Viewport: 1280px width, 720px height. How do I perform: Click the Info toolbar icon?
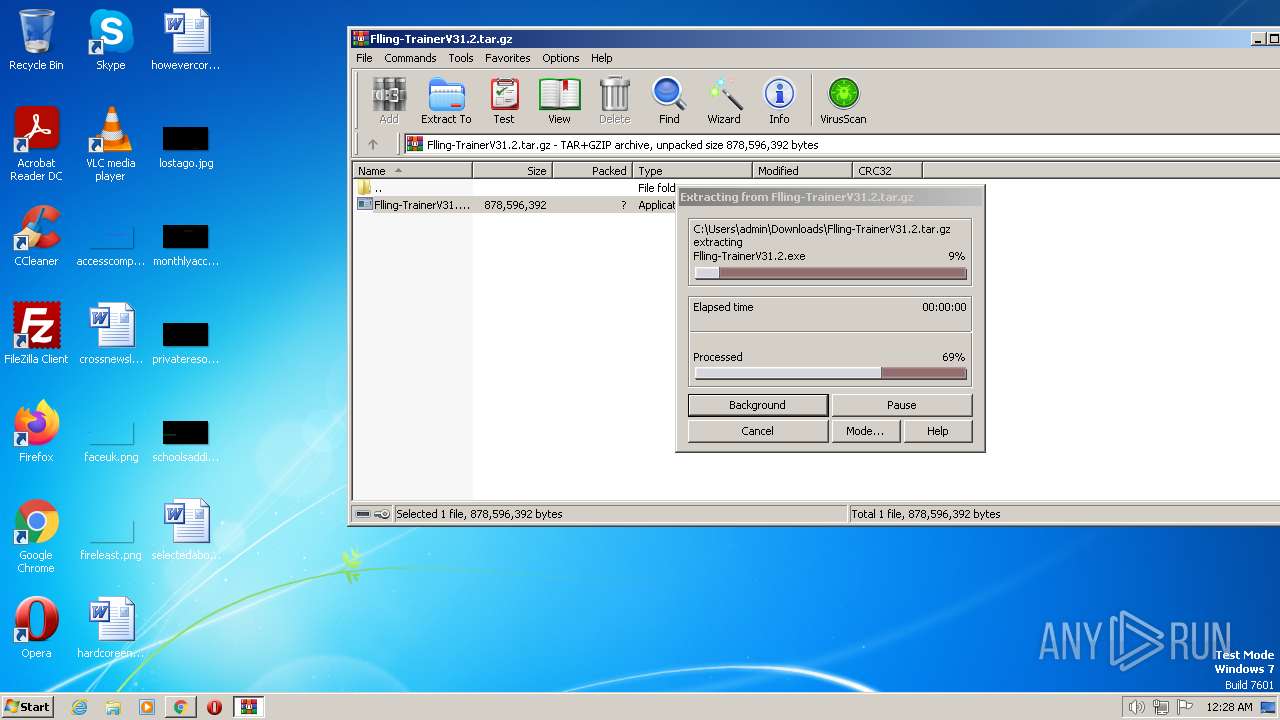(779, 101)
